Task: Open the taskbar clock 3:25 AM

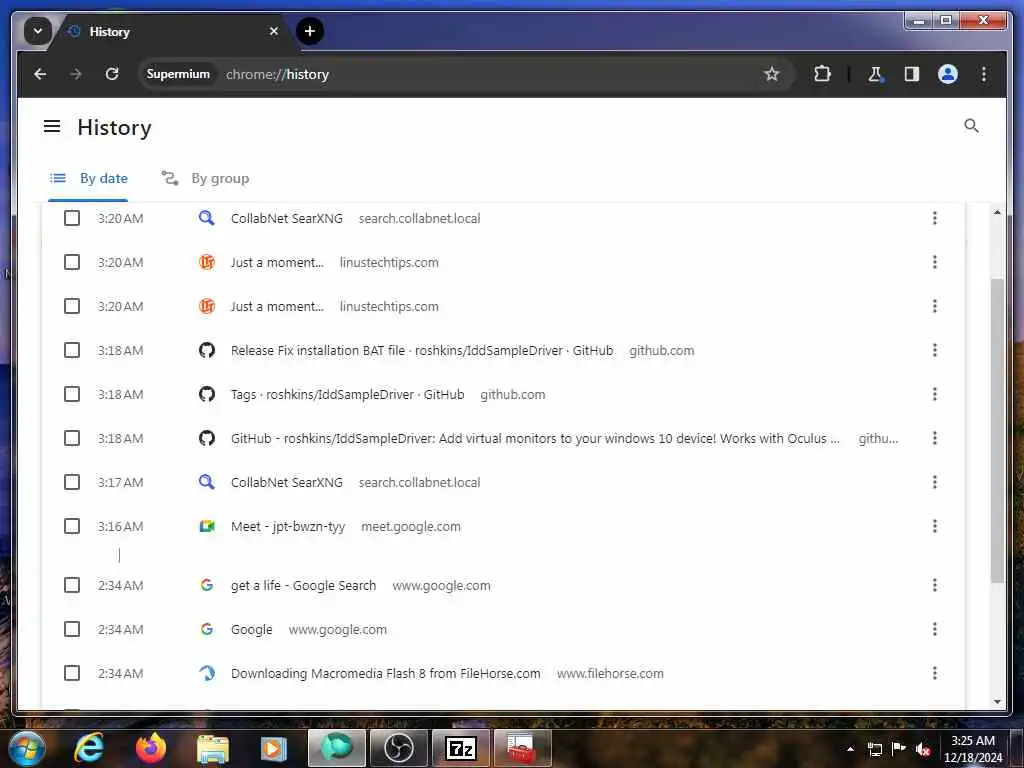Action: 973,749
